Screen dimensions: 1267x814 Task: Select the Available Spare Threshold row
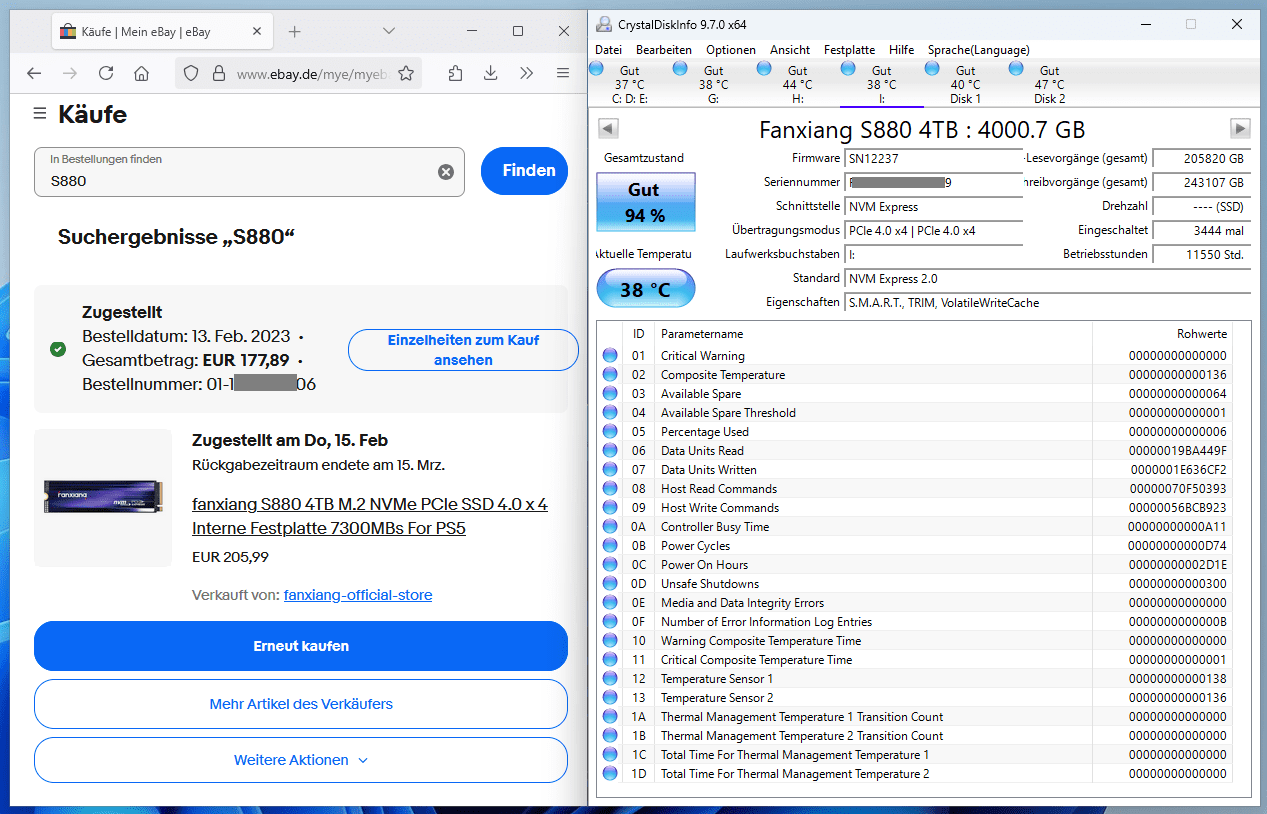coord(914,413)
